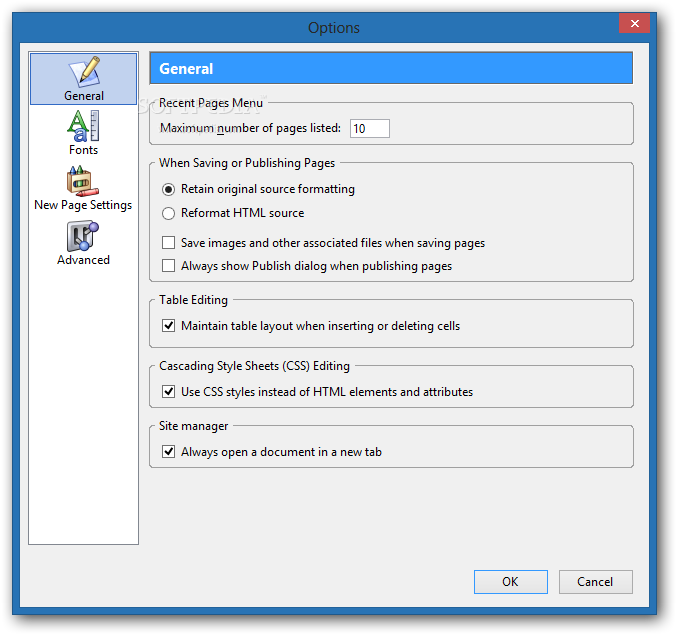Click the "Advanced" label in sidebar

83,260
